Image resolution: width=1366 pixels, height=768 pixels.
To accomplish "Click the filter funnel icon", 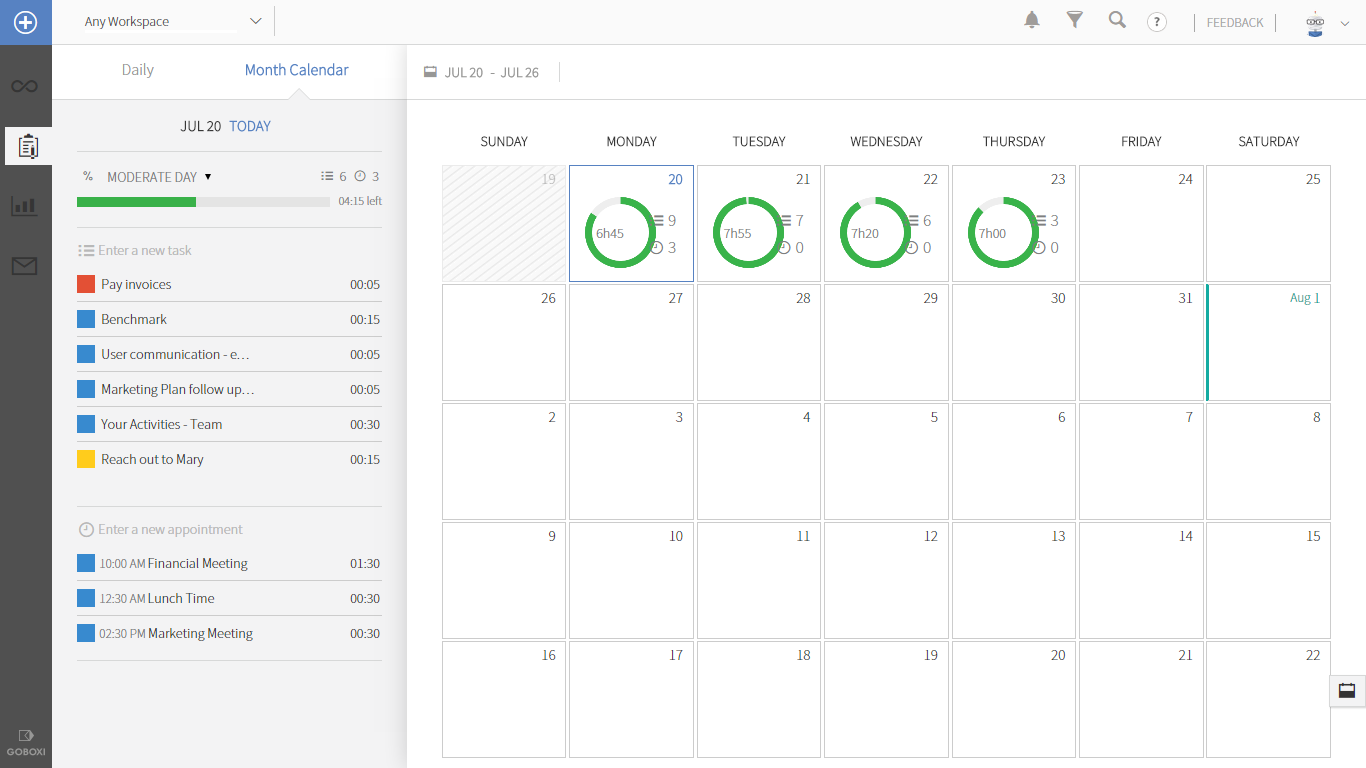I will (1075, 20).
